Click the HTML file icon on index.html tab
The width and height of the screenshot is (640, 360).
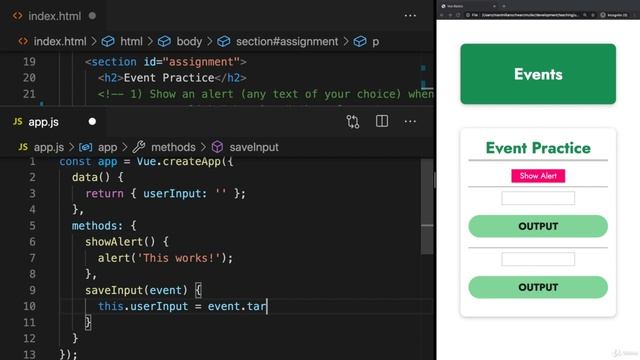pos(18,16)
